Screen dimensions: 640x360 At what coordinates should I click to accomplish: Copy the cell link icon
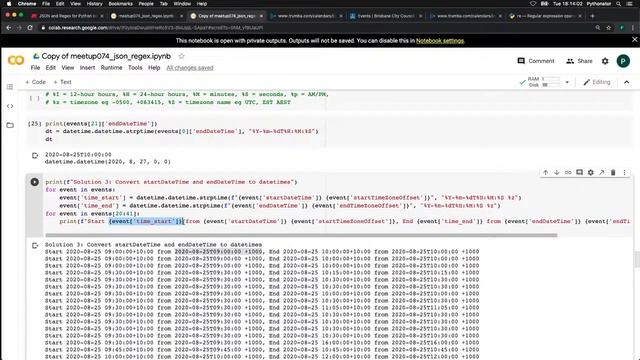[568, 173]
